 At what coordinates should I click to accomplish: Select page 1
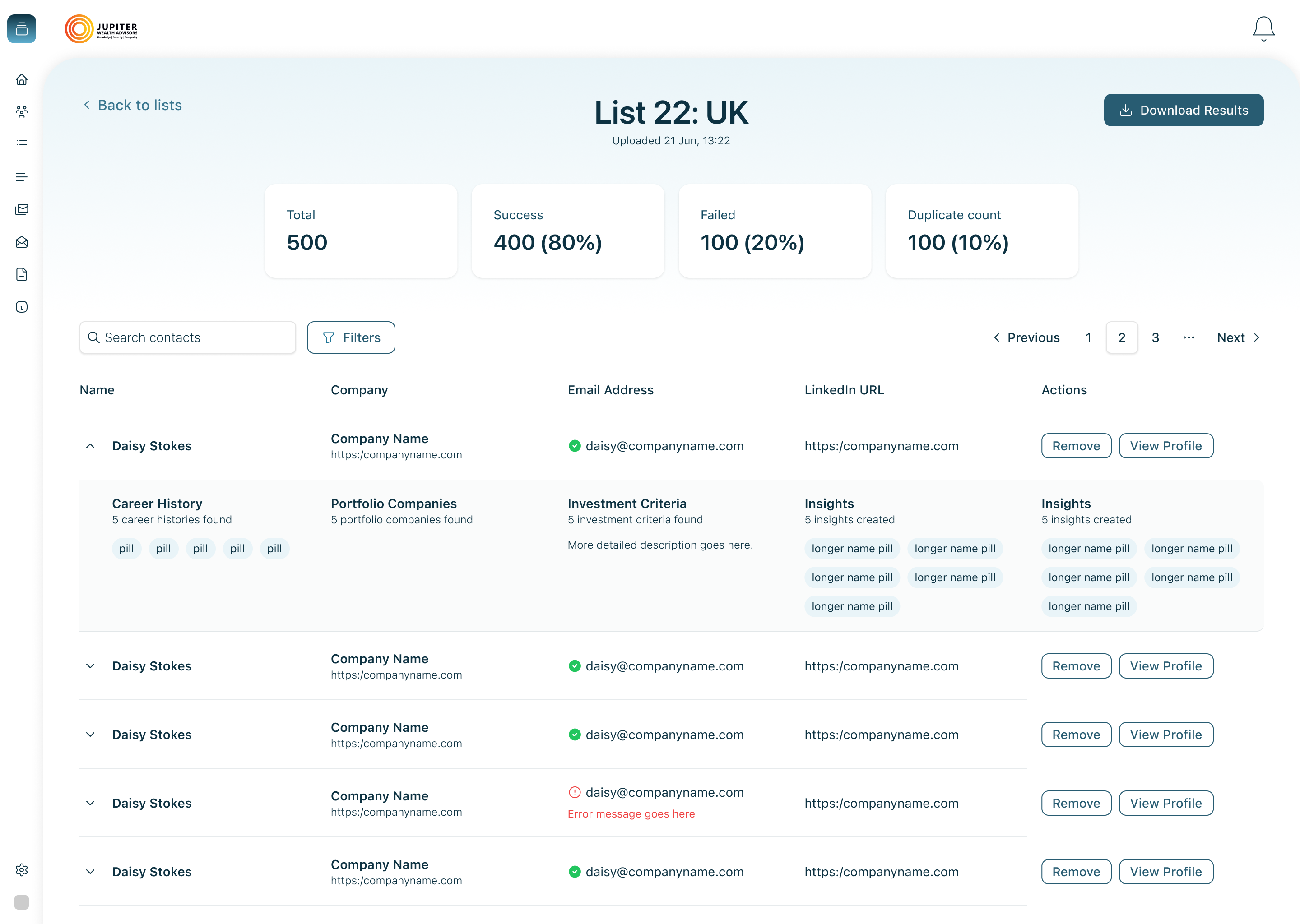pyautogui.click(x=1088, y=337)
